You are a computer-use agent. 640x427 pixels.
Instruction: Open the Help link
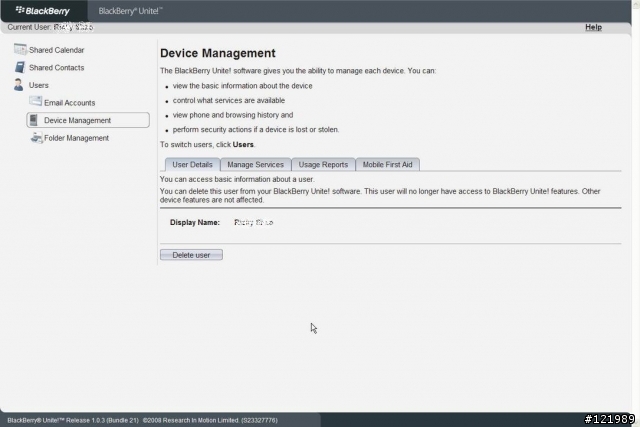click(593, 27)
